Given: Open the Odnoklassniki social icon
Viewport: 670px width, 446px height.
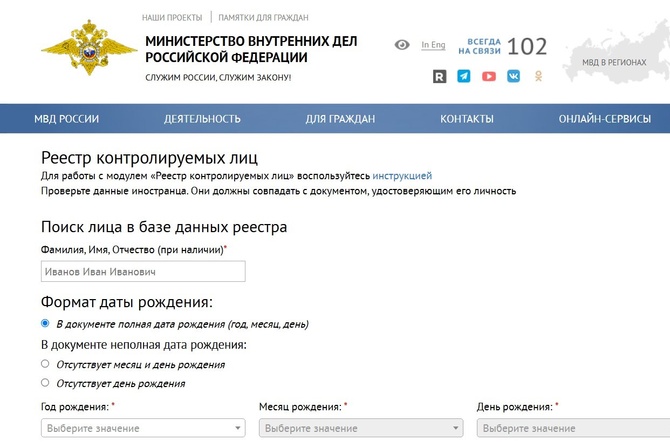Looking at the screenshot, I should (x=539, y=76).
